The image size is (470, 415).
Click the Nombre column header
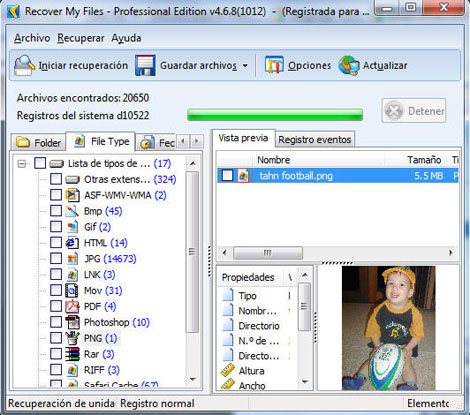click(x=320, y=160)
